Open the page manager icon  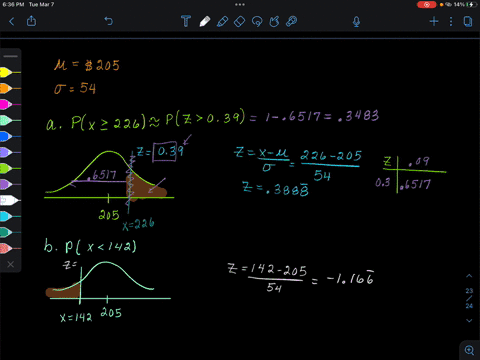[468, 22]
